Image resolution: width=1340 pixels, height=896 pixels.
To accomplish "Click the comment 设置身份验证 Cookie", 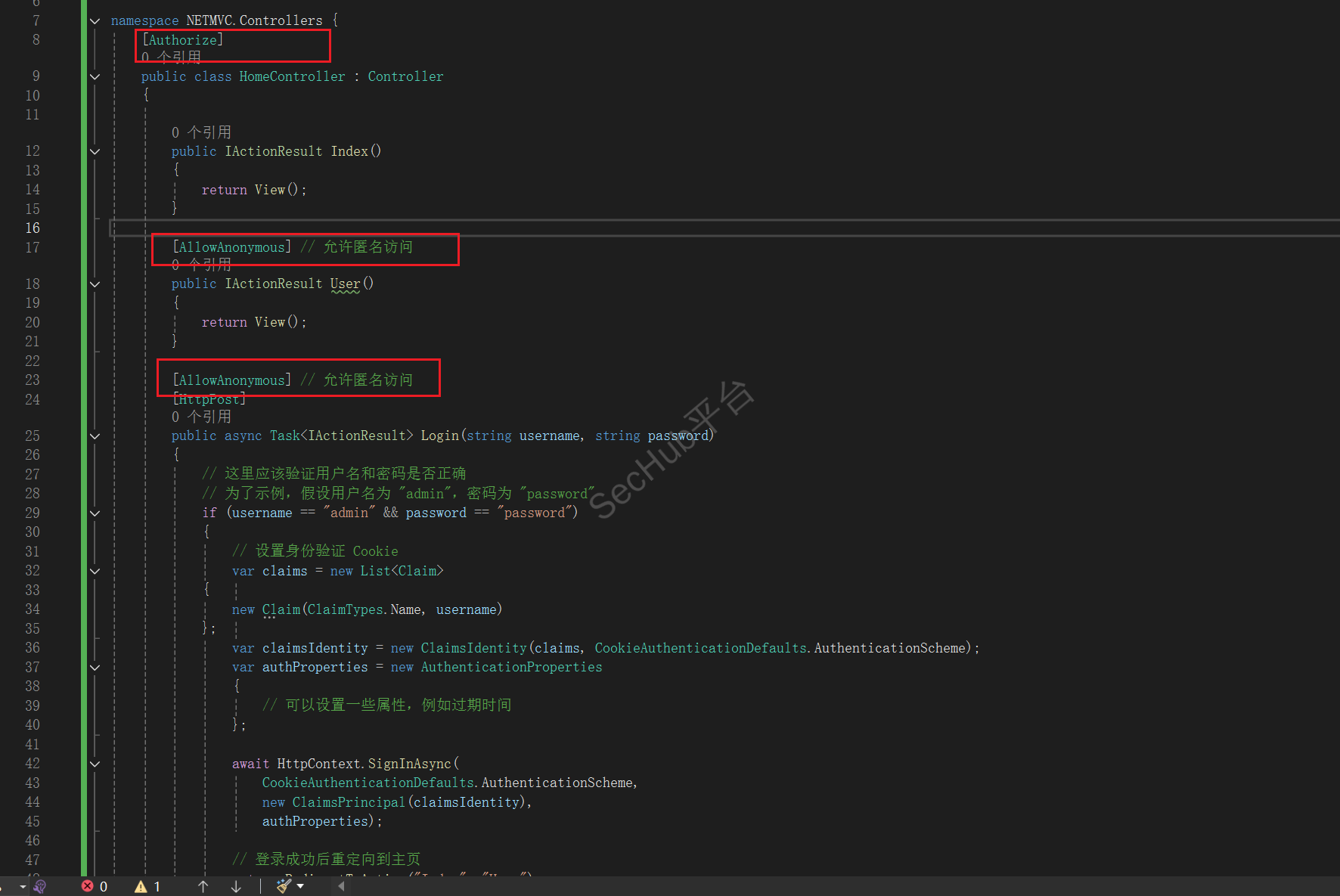I will (315, 551).
